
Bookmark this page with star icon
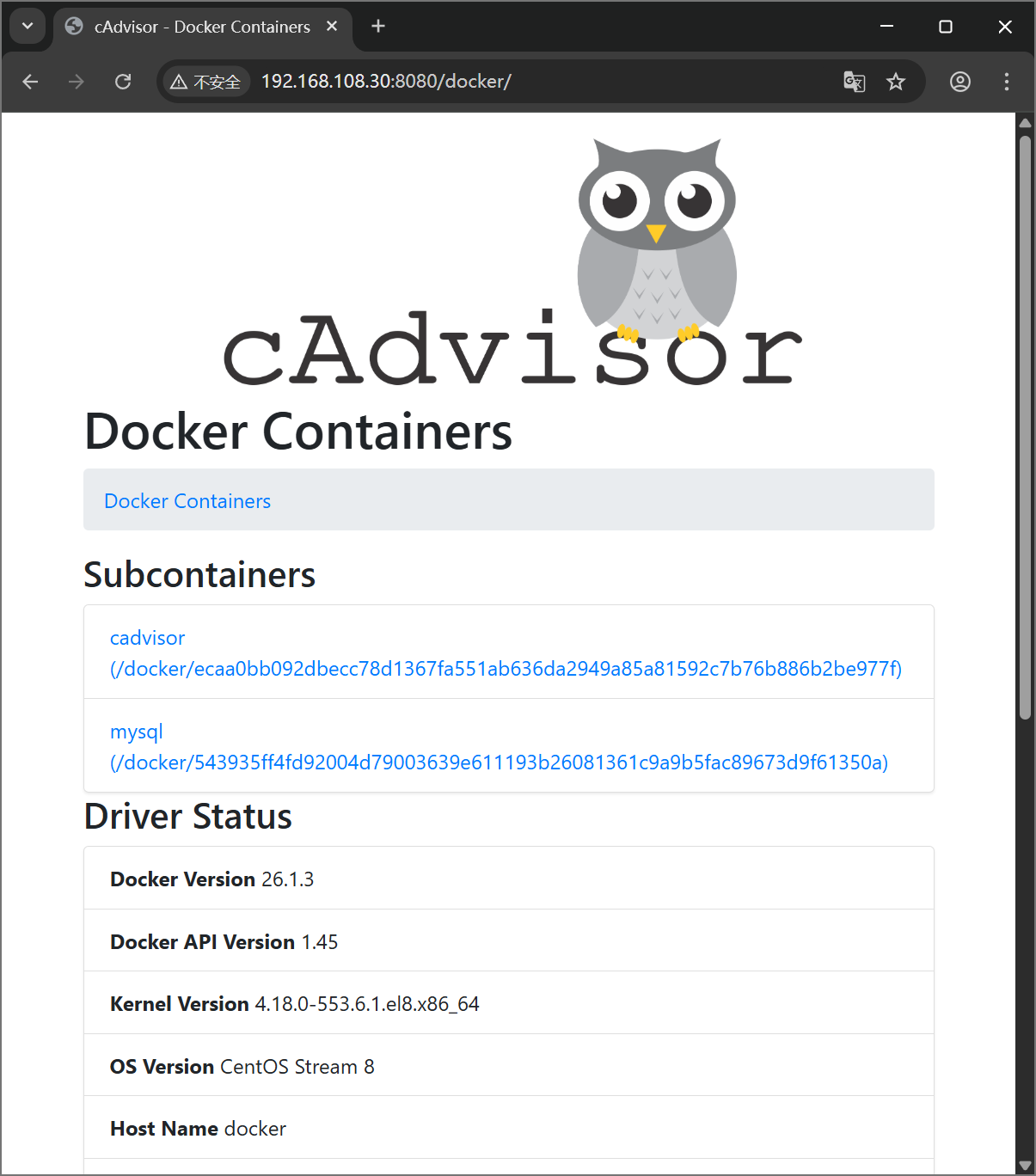(896, 82)
